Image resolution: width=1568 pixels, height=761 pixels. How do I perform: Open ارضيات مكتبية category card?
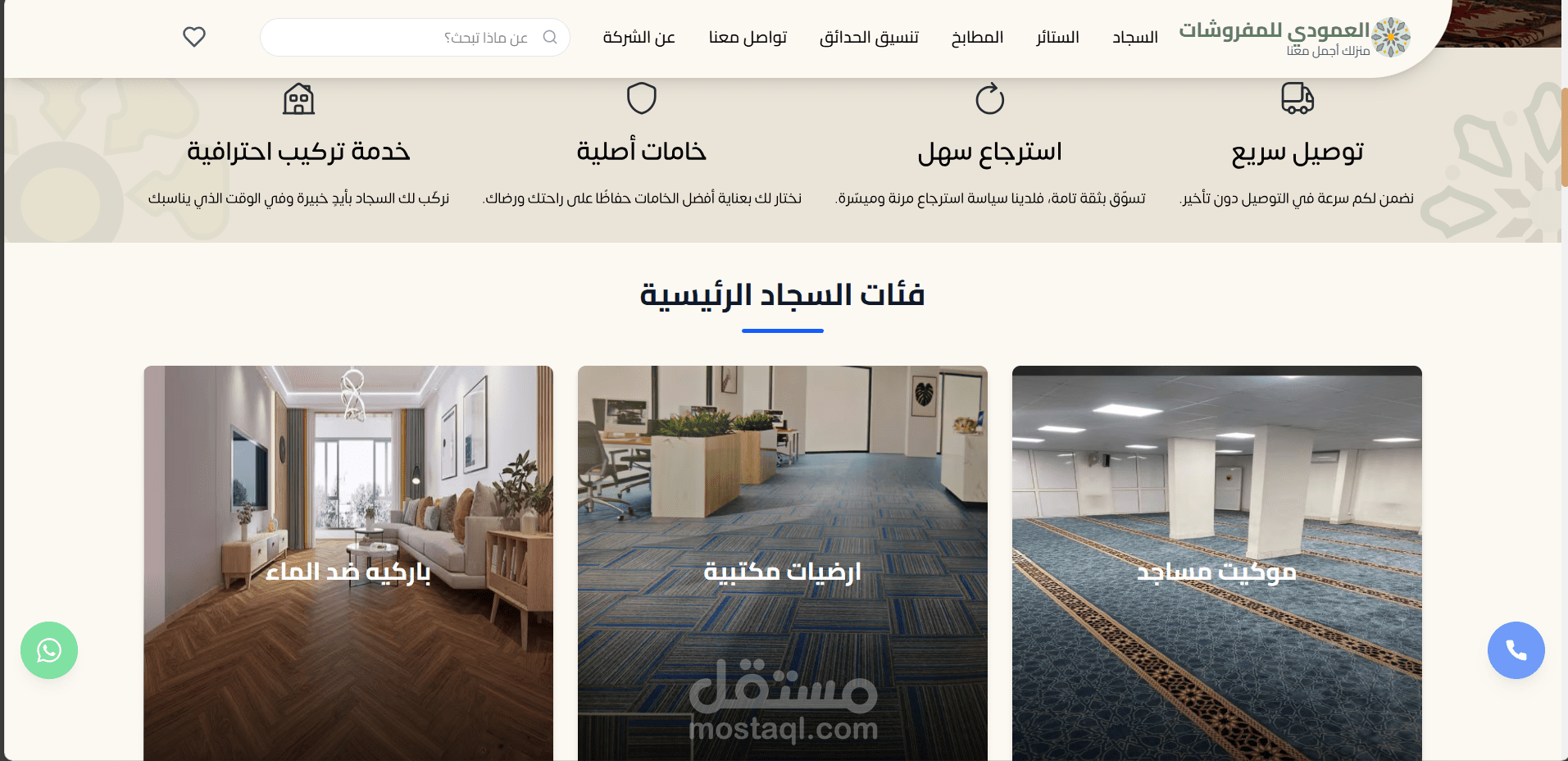coord(783,563)
